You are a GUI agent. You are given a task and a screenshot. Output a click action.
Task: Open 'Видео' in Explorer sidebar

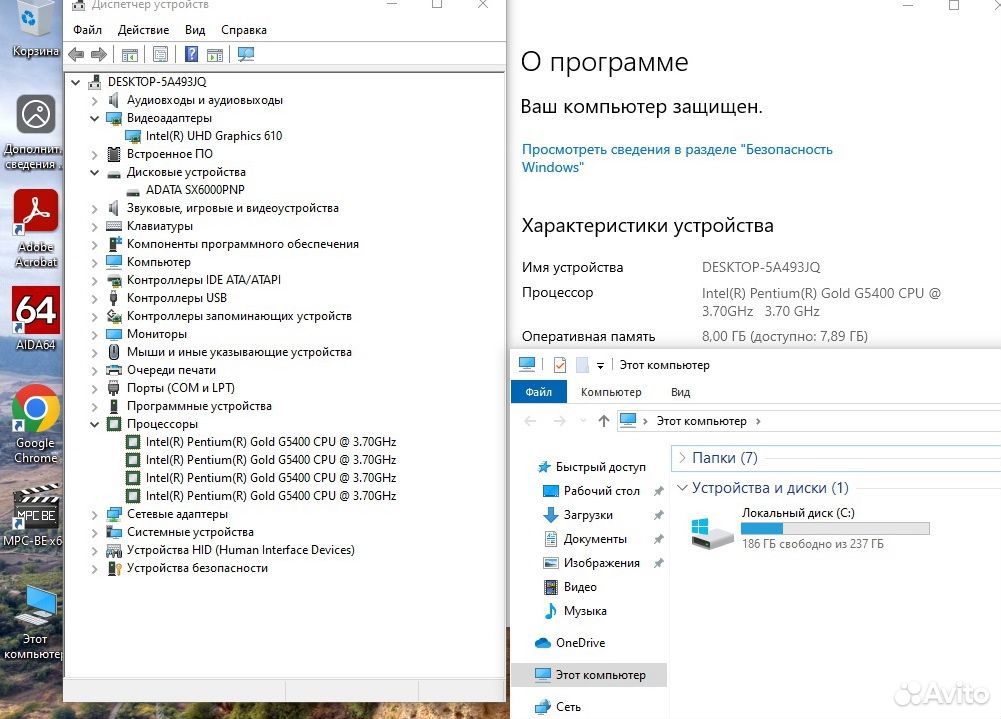pyautogui.click(x=569, y=587)
